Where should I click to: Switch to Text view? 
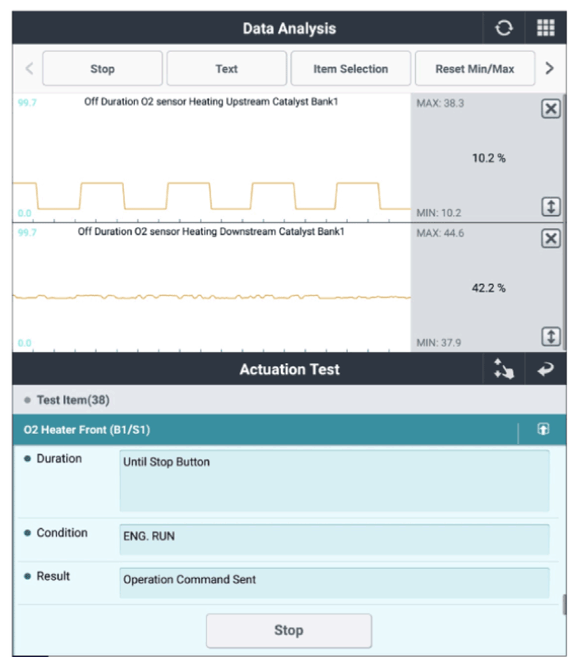pyautogui.click(x=226, y=68)
